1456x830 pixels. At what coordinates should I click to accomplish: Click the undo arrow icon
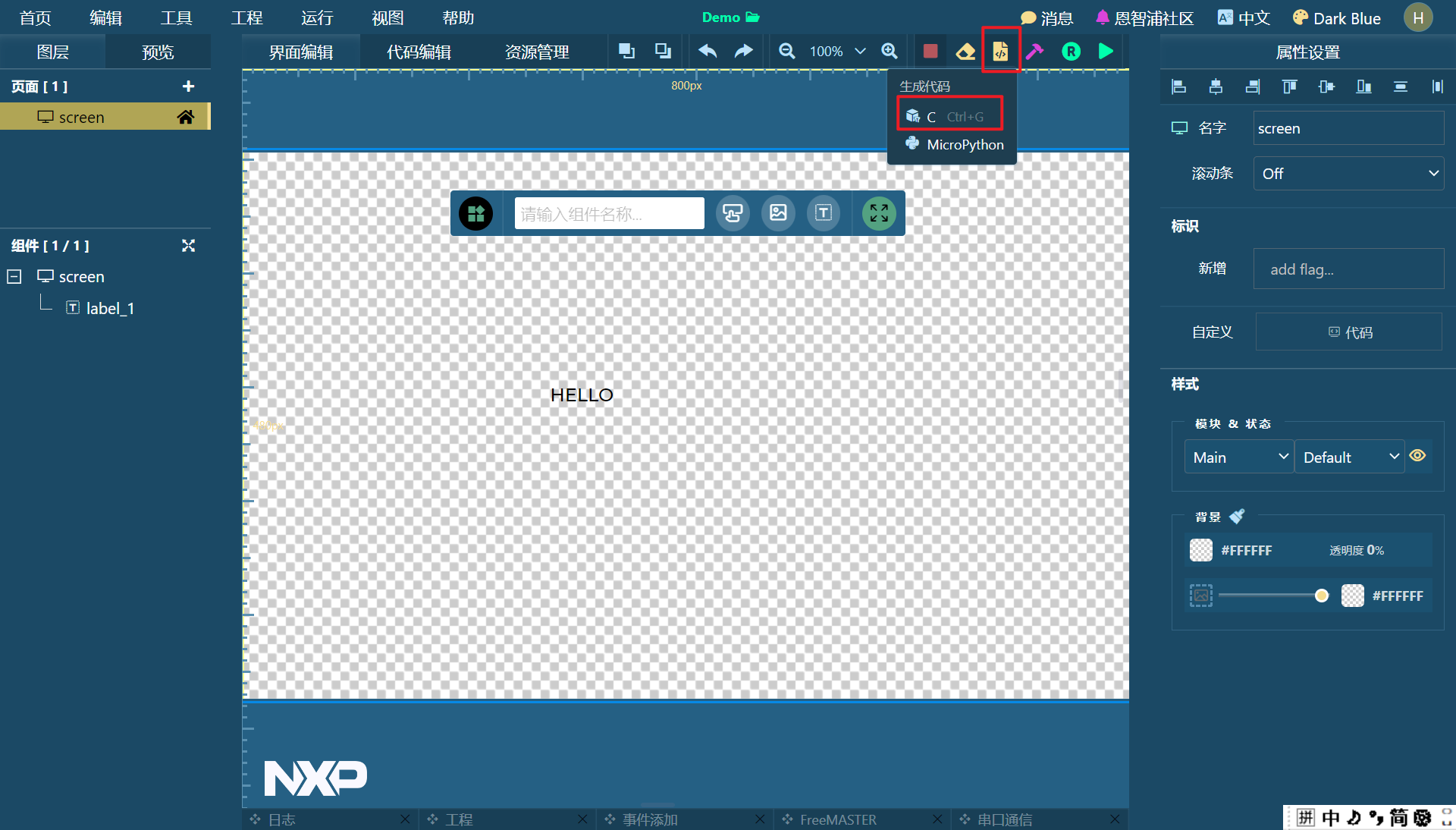(708, 52)
